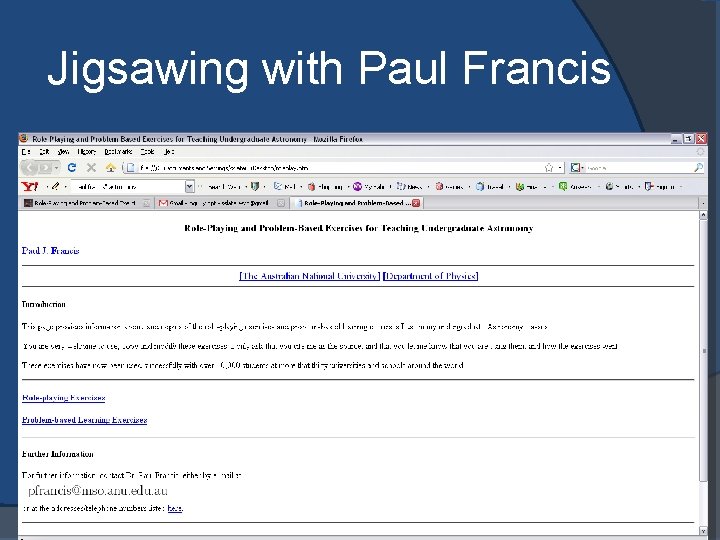The image size is (720, 540).
Task: Click the Yahoo toolbar search field
Action: [129, 186]
